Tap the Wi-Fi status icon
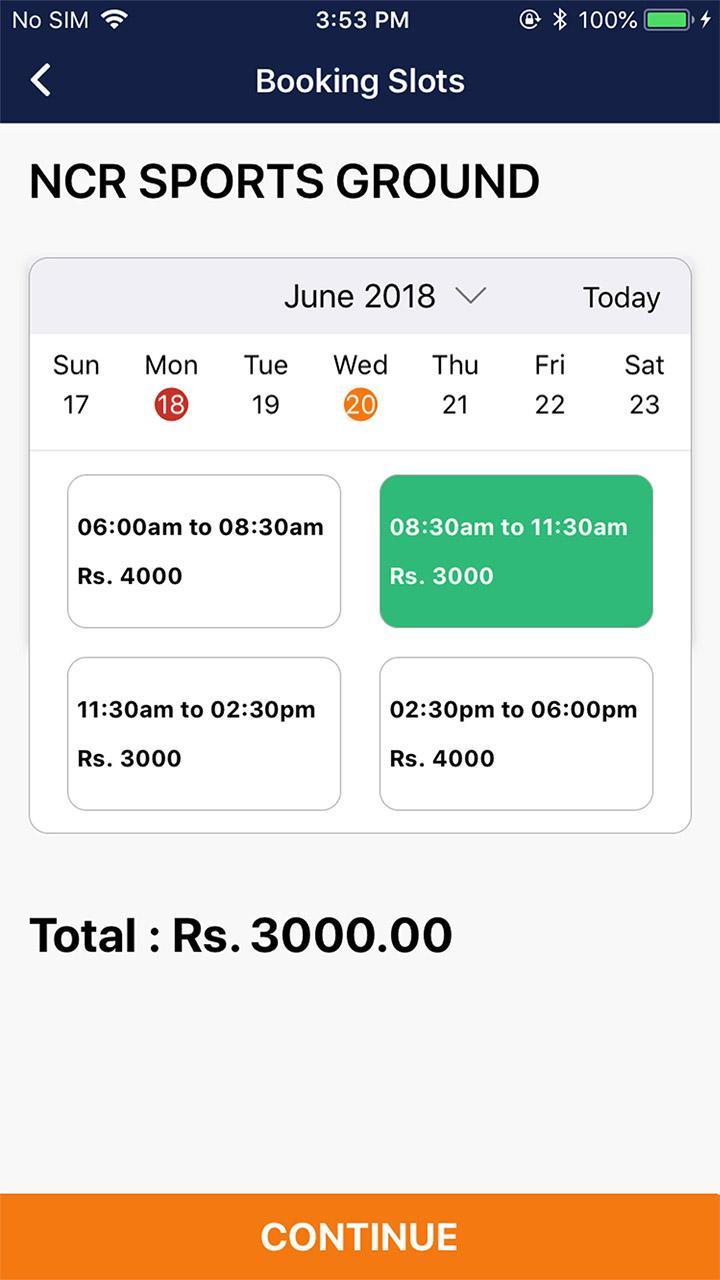The width and height of the screenshot is (720, 1280). 115,19
